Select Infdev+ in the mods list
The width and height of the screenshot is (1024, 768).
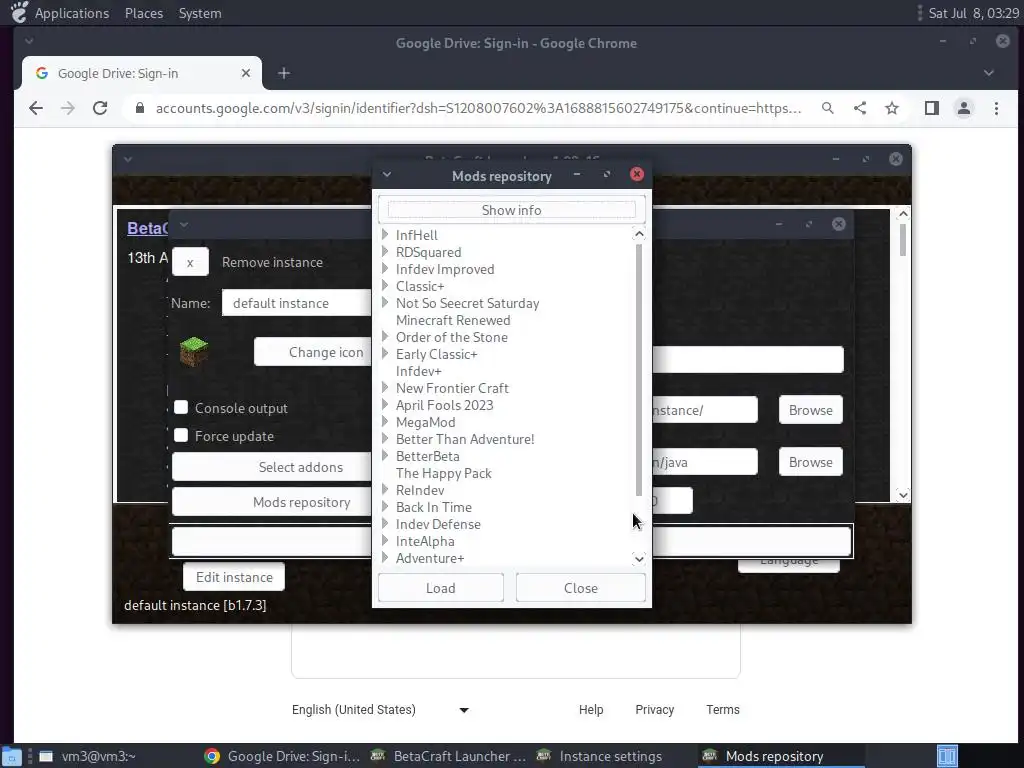[418, 371]
